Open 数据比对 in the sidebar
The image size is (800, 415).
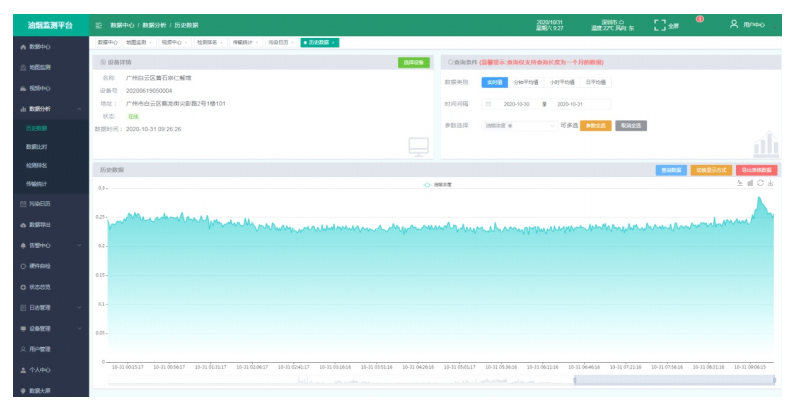click(37, 147)
